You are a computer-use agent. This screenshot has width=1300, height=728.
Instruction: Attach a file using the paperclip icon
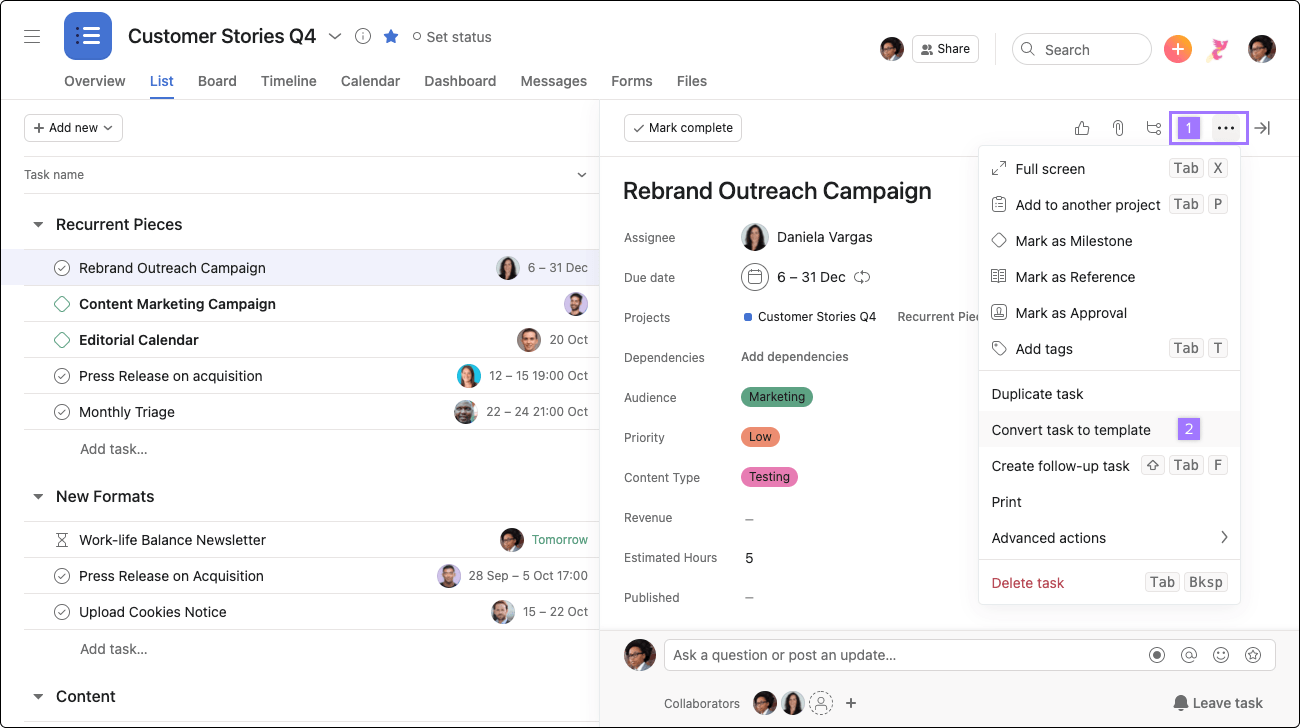click(1118, 128)
